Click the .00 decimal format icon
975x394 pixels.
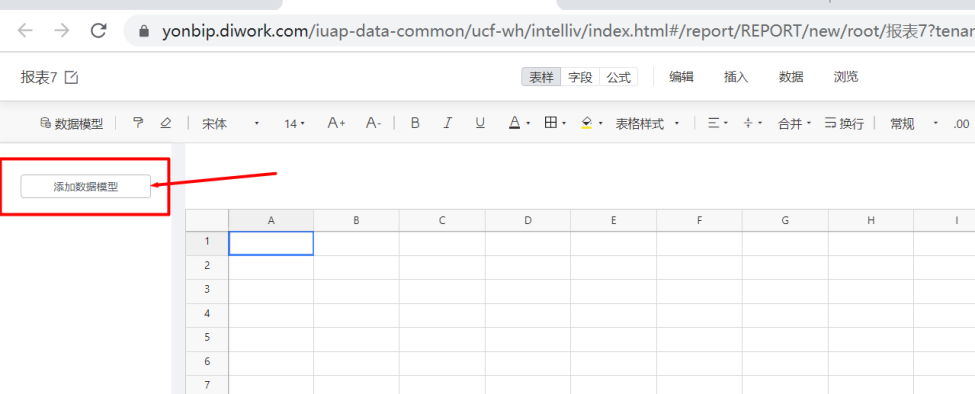pos(961,124)
